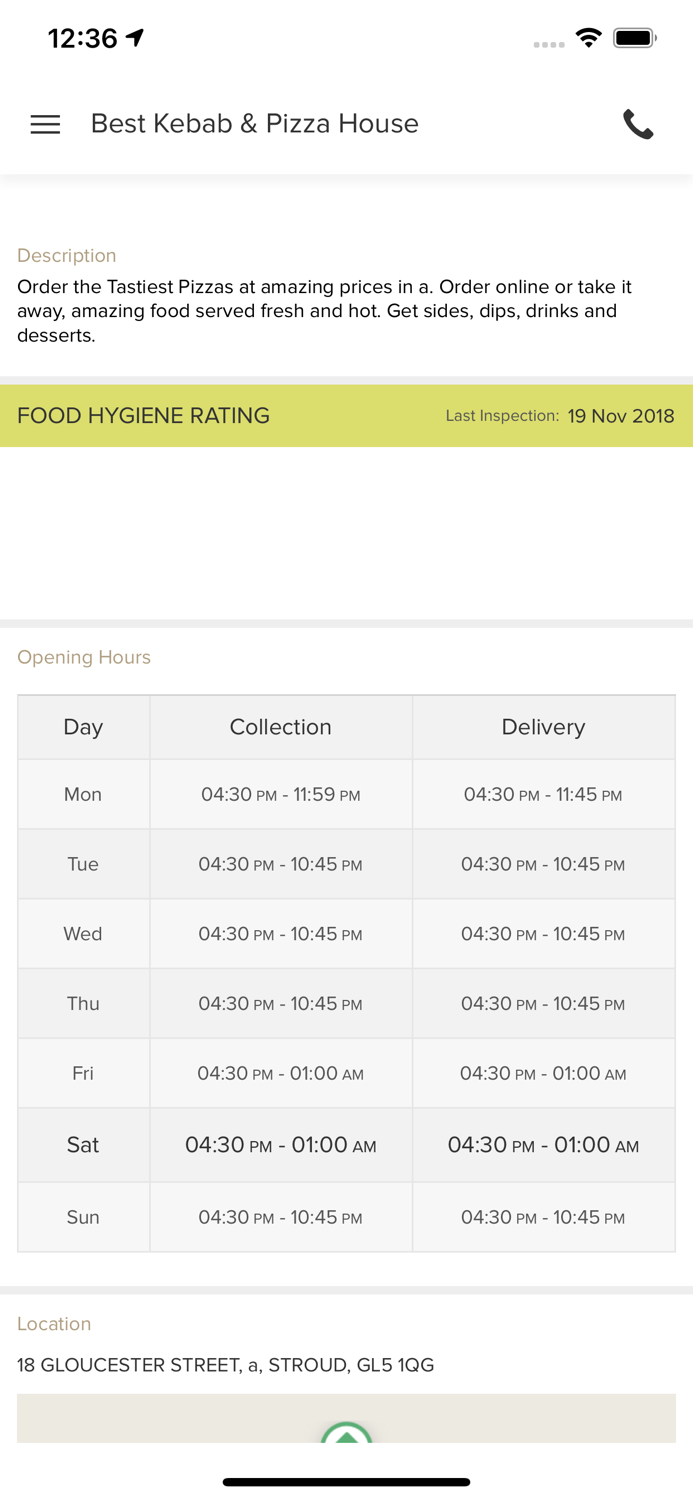Tap the Wi-Fi status icon

tap(589, 38)
